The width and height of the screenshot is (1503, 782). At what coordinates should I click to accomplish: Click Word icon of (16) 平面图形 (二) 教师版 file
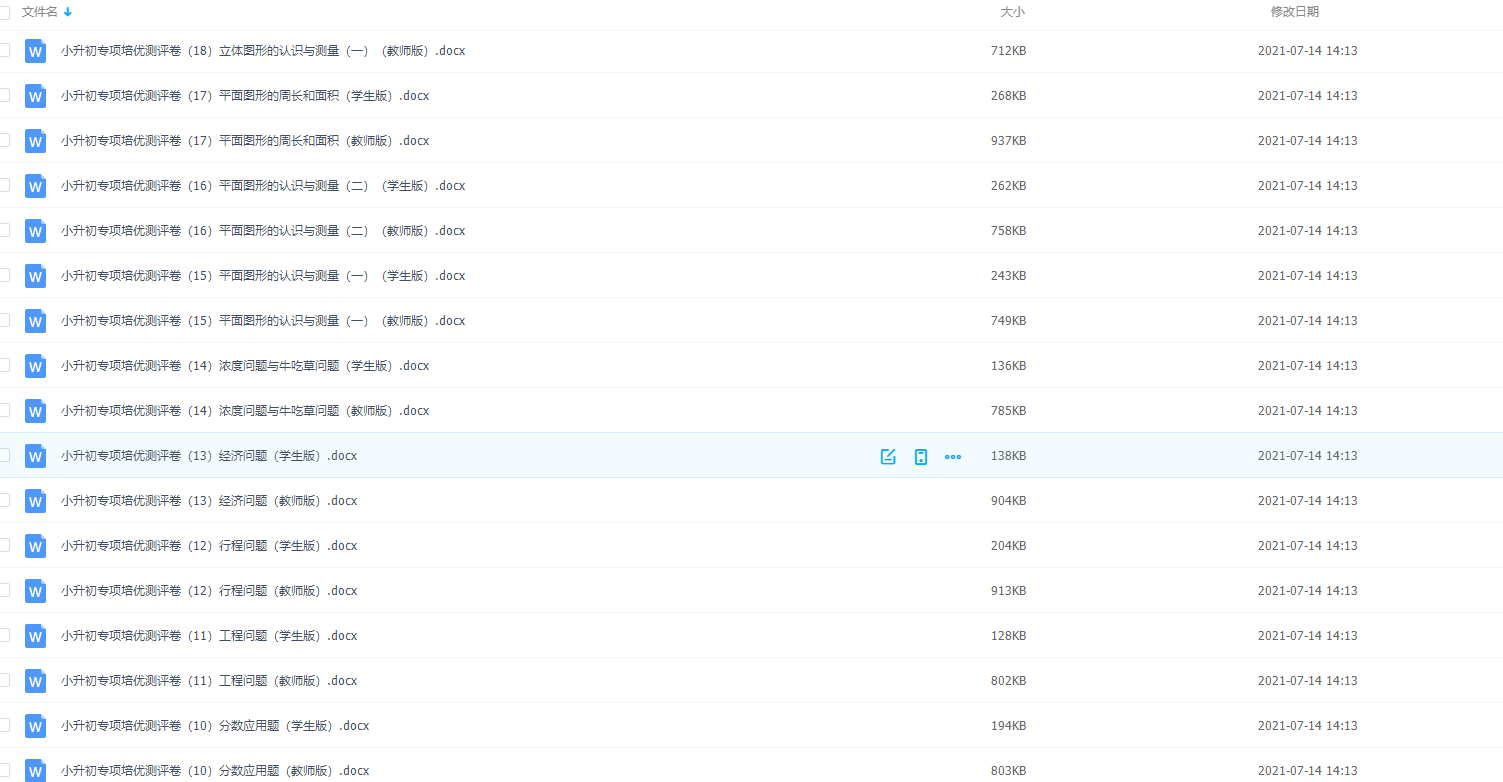[x=36, y=231]
